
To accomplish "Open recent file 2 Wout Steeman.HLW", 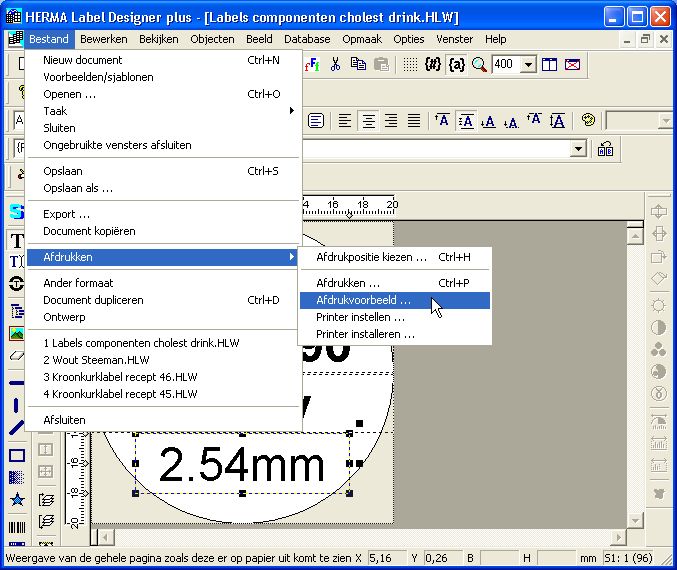I will click(x=96, y=360).
